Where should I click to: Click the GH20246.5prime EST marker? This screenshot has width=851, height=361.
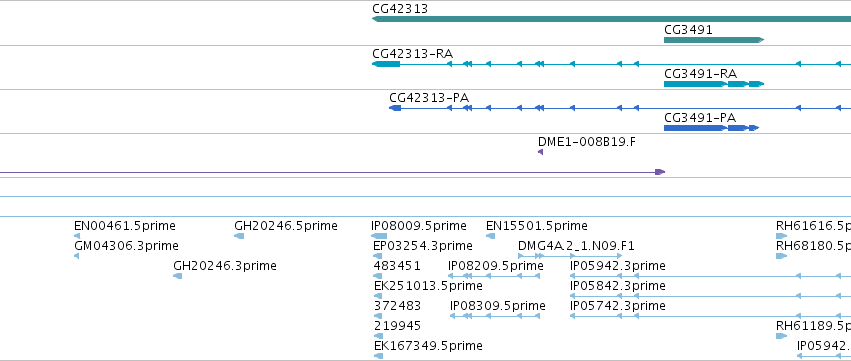239,236
